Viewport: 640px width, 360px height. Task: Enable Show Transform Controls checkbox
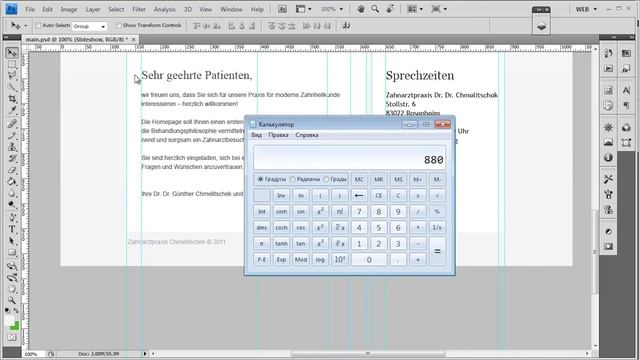118,25
